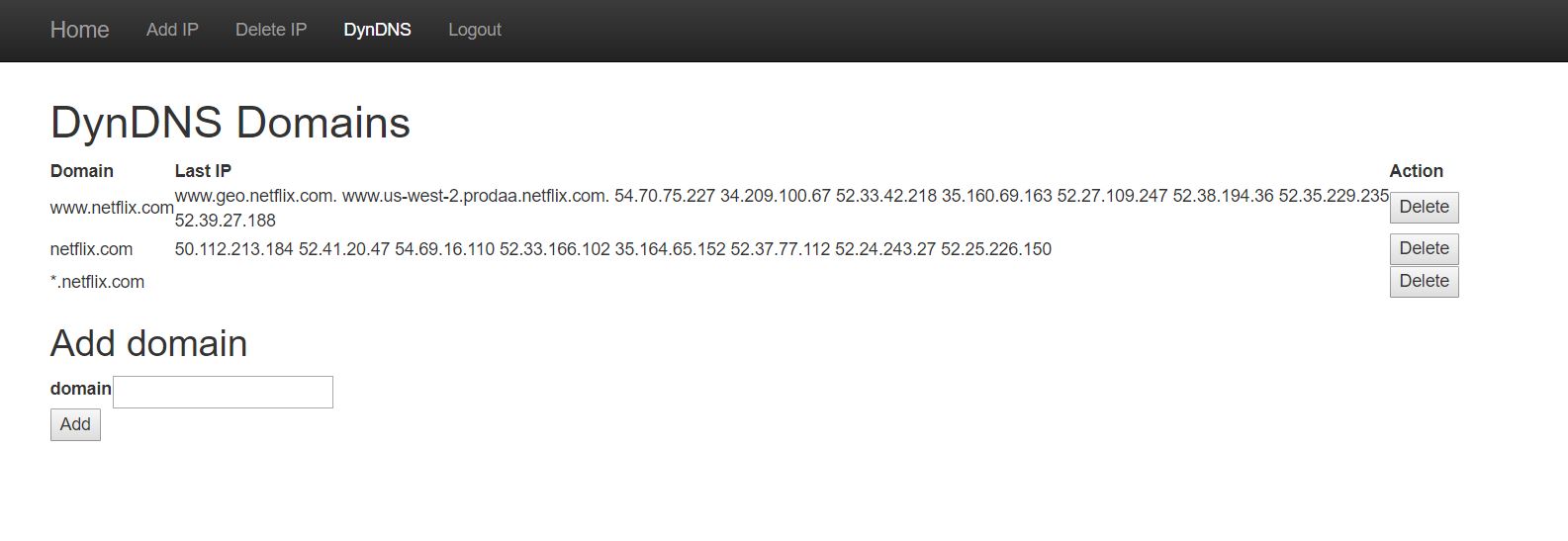Viewport: 1568px width, 541px height.
Task: Focus the domain text input field
Action: click(223, 392)
